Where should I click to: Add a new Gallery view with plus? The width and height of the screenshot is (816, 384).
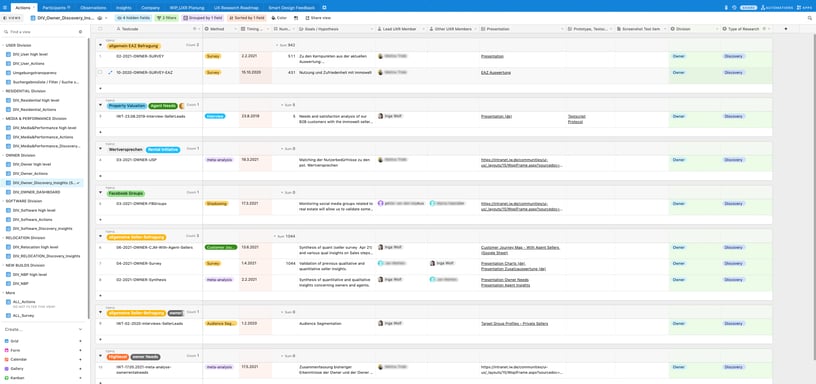pyautogui.click(x=80, y=368)
